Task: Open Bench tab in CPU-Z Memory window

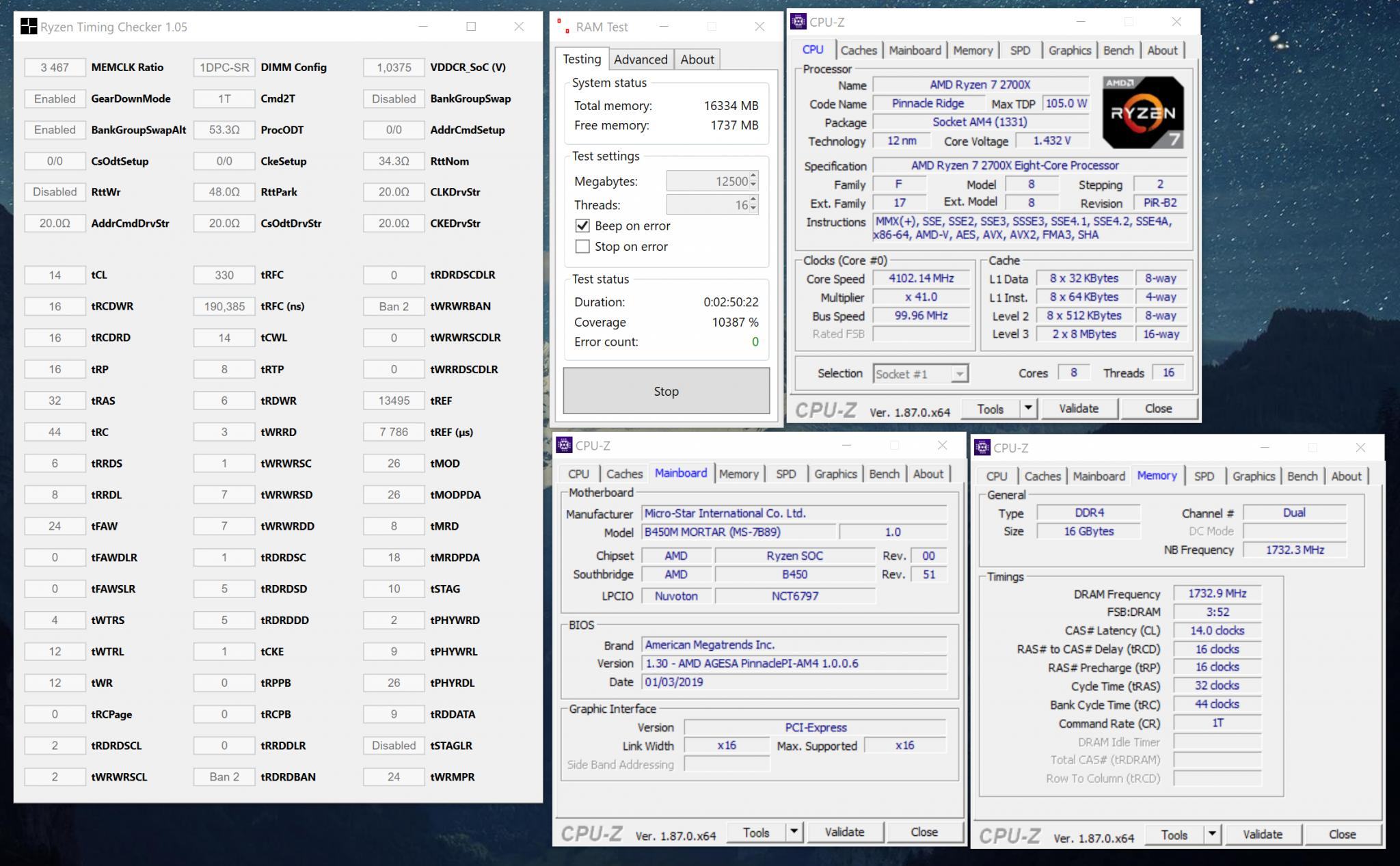Action: tap(1302, 476)
